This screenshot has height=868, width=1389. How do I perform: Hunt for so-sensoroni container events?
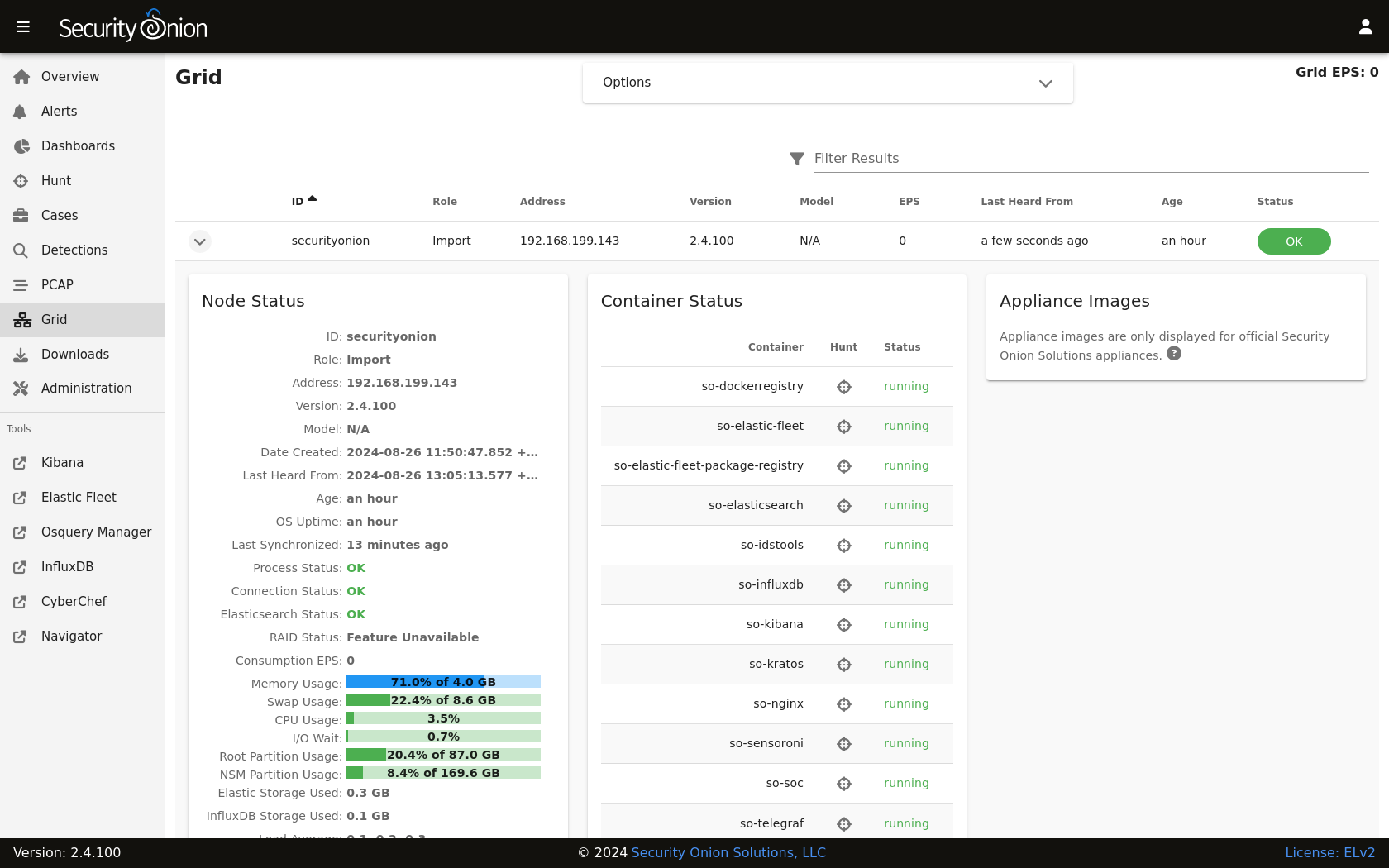[x=844, y=744]
